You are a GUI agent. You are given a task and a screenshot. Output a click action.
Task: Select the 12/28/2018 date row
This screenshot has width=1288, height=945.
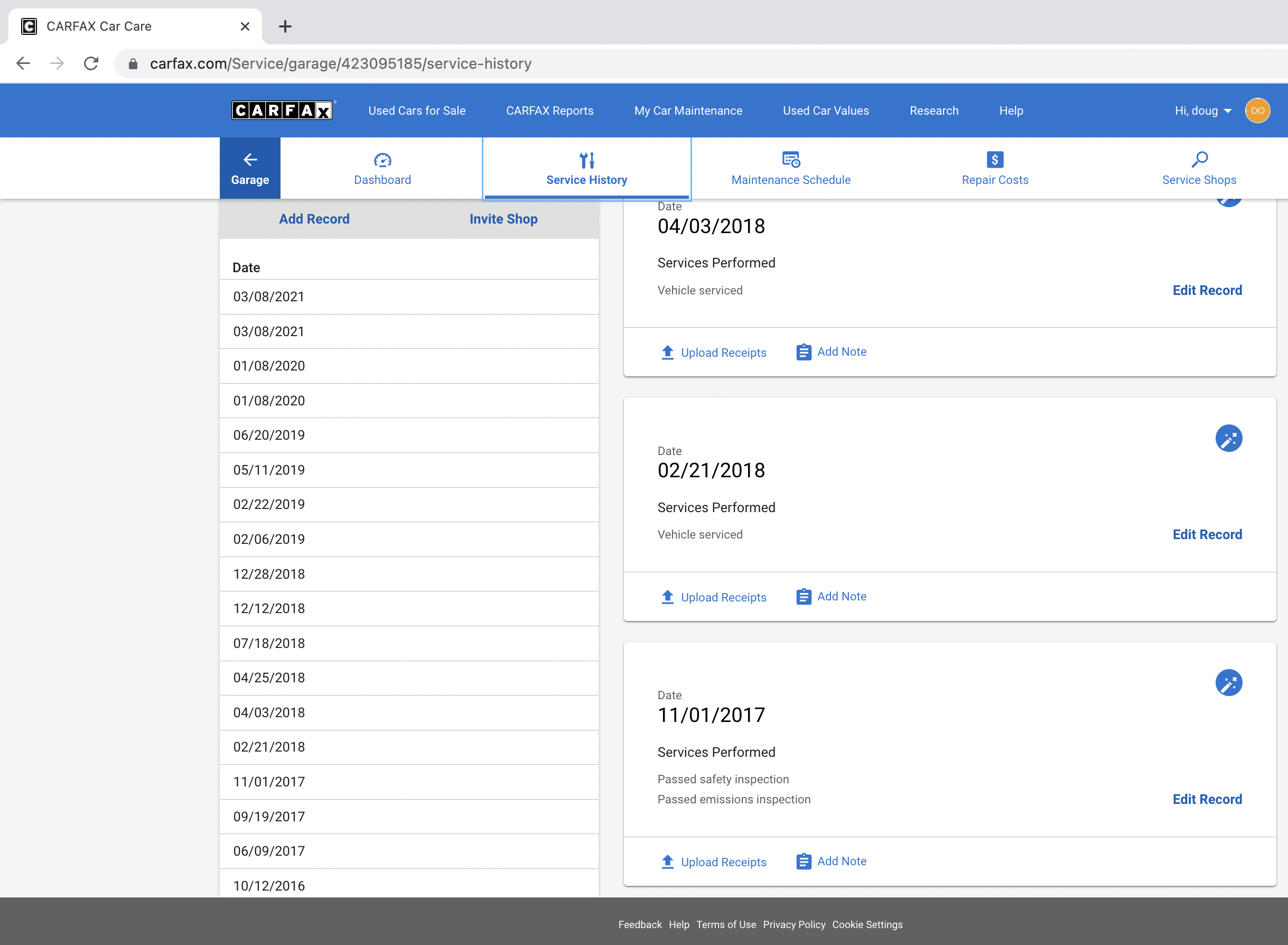[x=409, y=575]
